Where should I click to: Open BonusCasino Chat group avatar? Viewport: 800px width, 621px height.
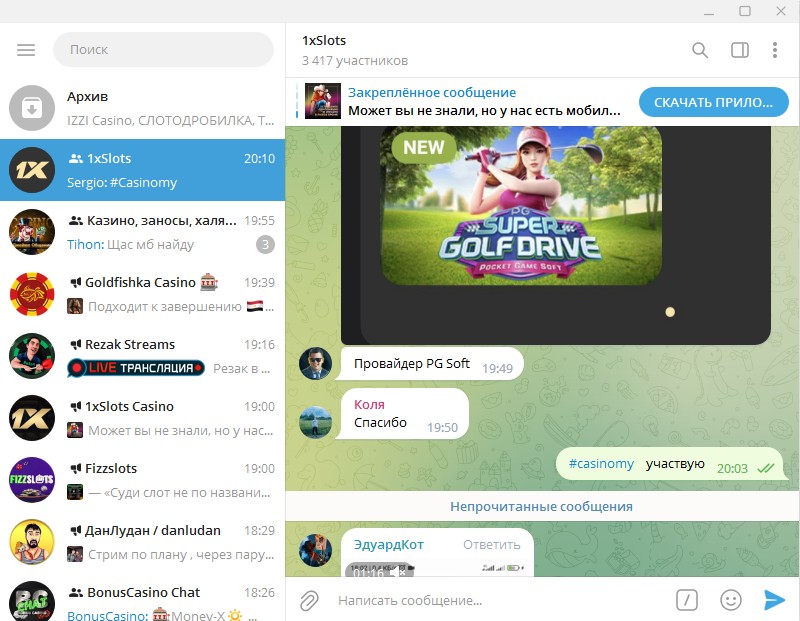click(x=32, y=602)
